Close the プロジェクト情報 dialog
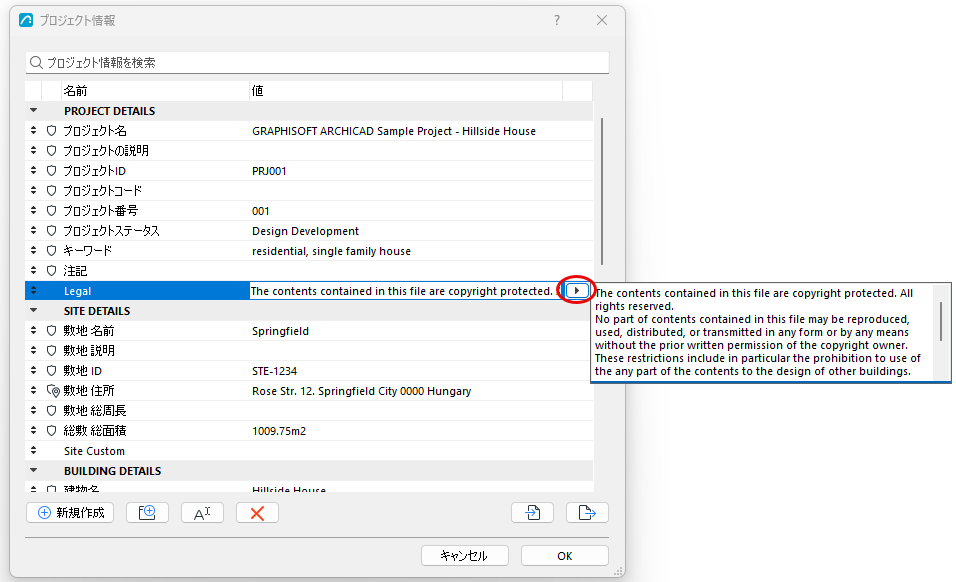The image size is (956, 582). pos(602,20)
